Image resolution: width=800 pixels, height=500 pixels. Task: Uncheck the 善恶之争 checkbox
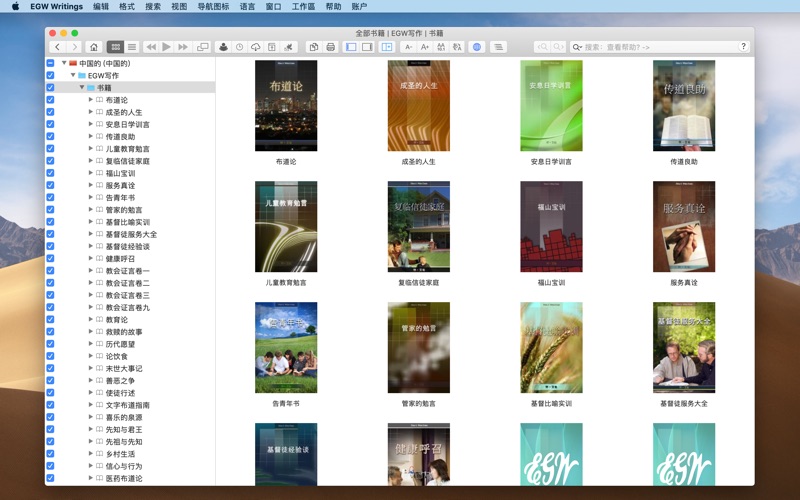point(50,381)
